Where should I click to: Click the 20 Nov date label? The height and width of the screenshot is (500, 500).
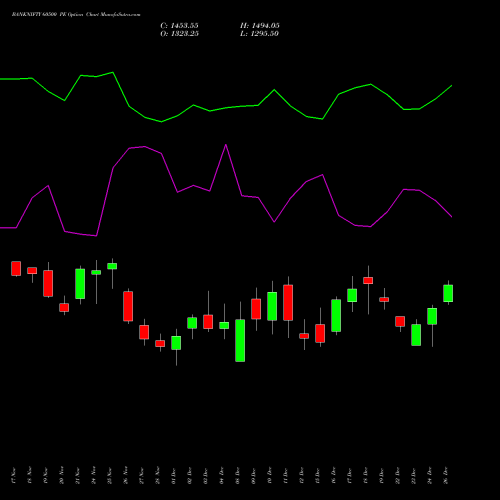[x=62, y=476]
